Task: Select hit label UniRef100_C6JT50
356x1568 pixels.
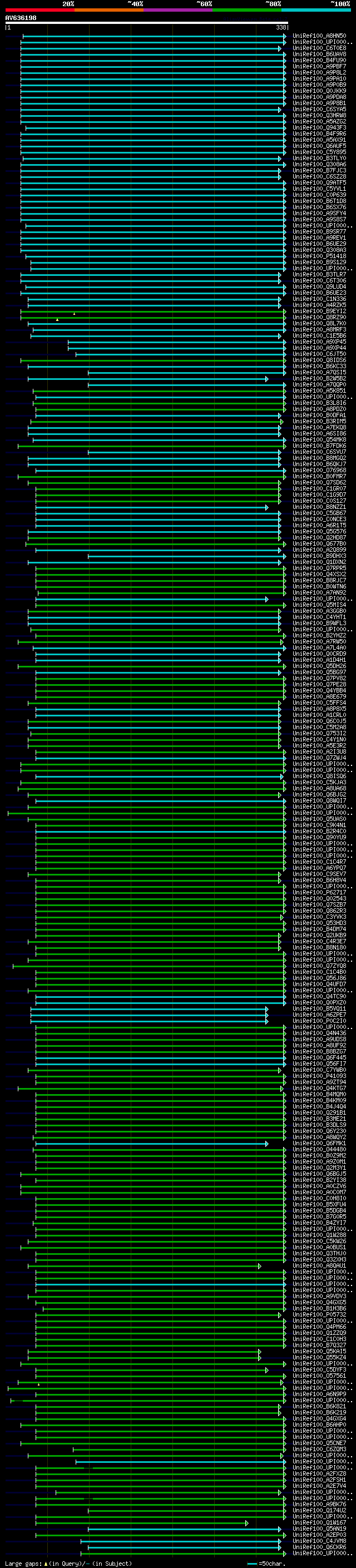Action: [319, 354]
